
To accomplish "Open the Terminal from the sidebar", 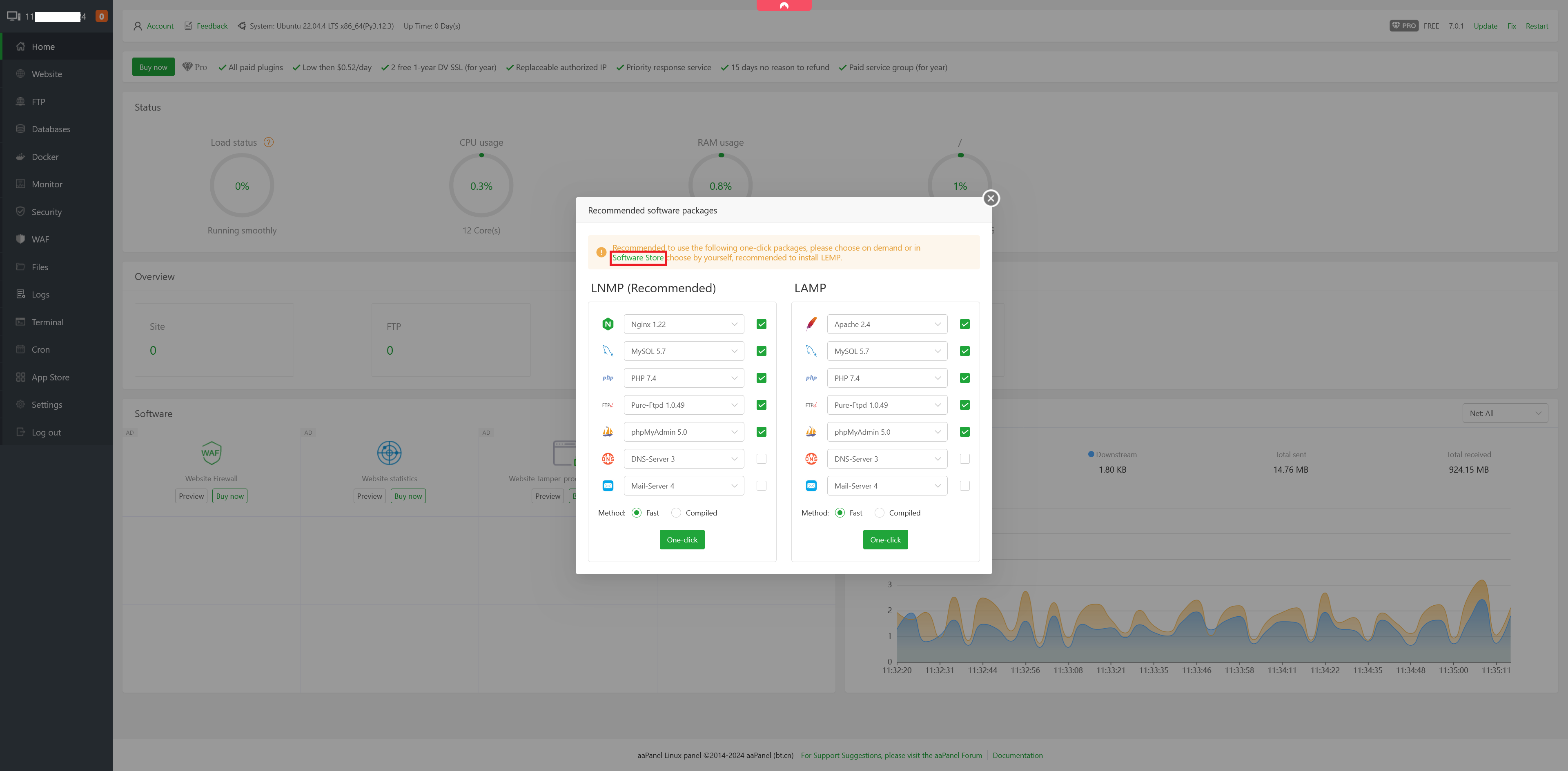I will click(x=47, y=322).
